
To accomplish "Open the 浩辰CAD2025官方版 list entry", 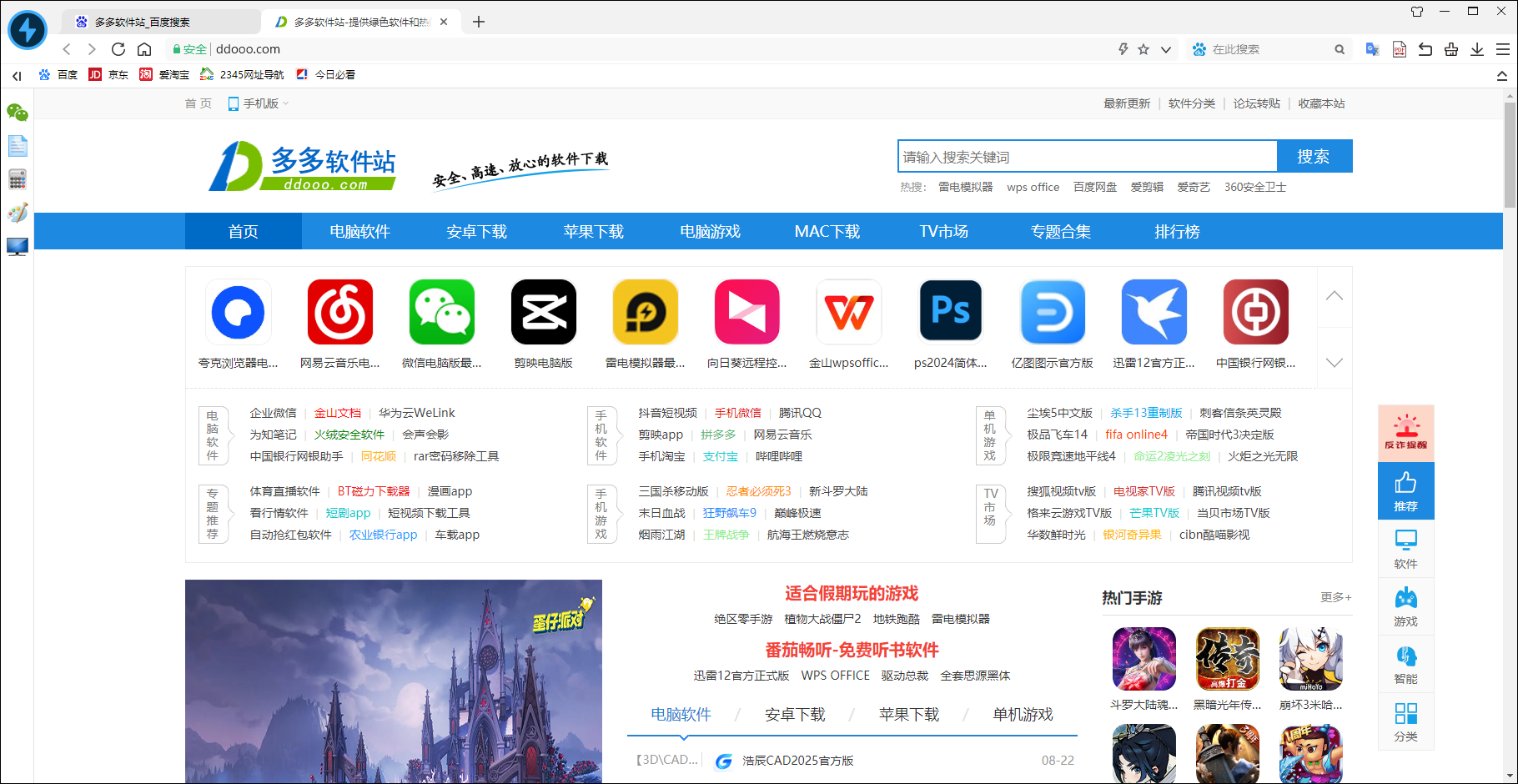I will 797,761.
